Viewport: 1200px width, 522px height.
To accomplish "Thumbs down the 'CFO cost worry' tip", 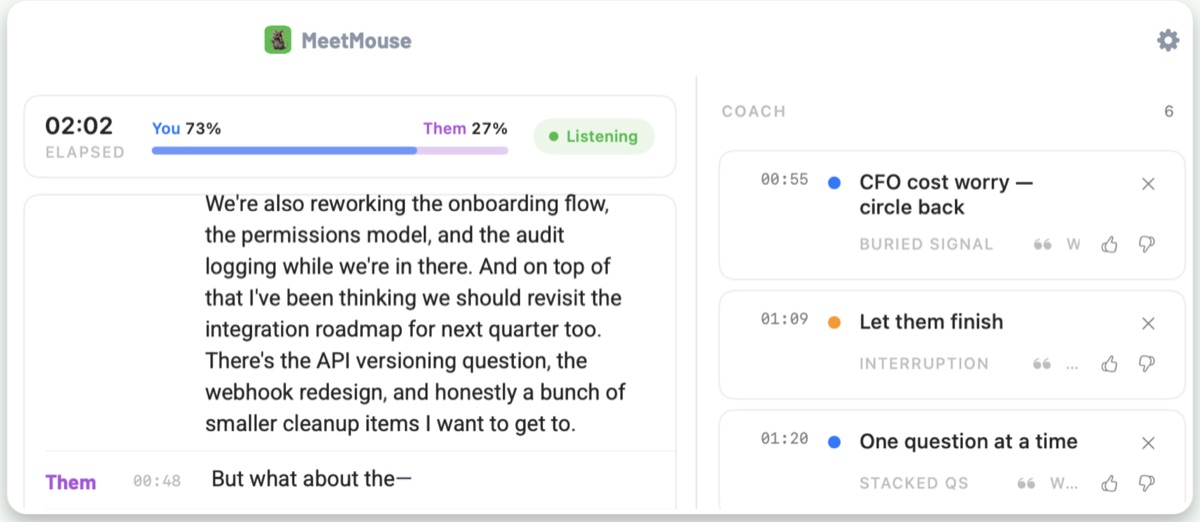I will [x=1147, y=244].
